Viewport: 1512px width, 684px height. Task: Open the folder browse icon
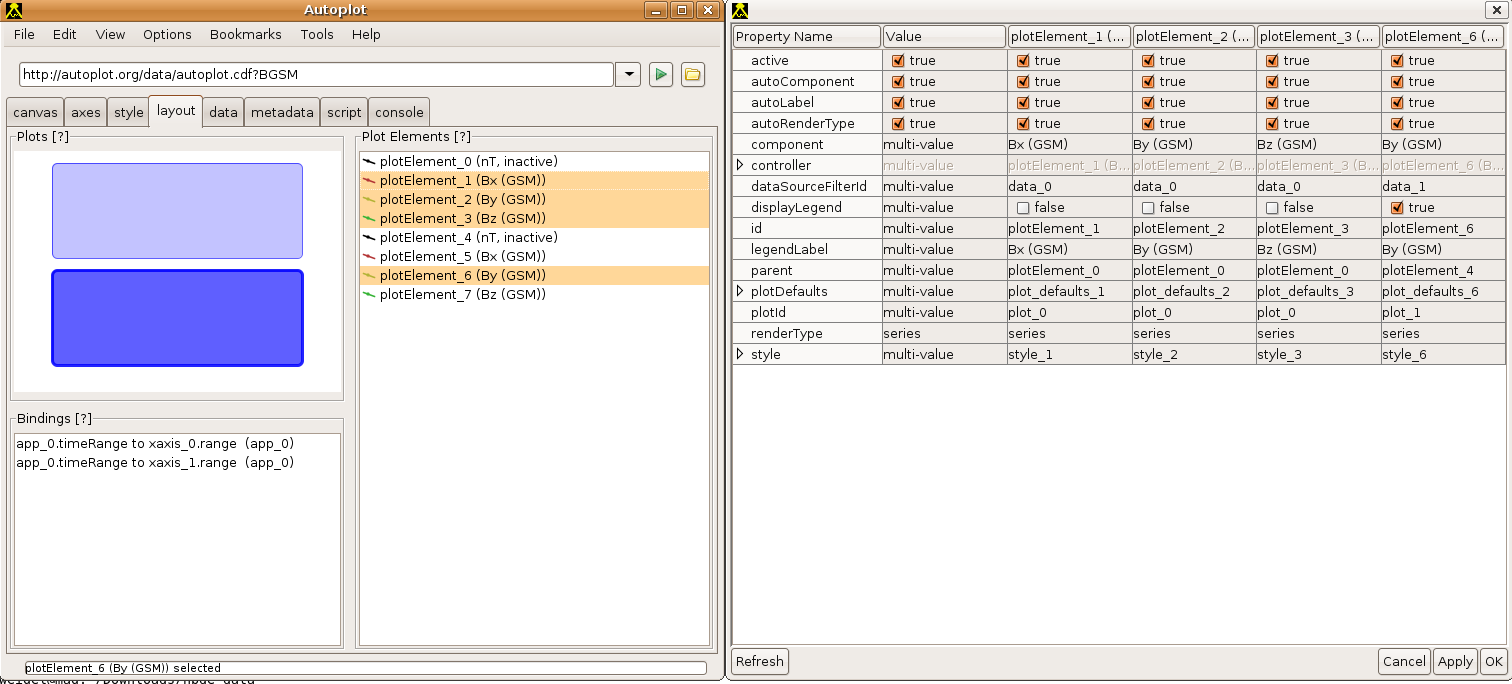pos(693,75)
